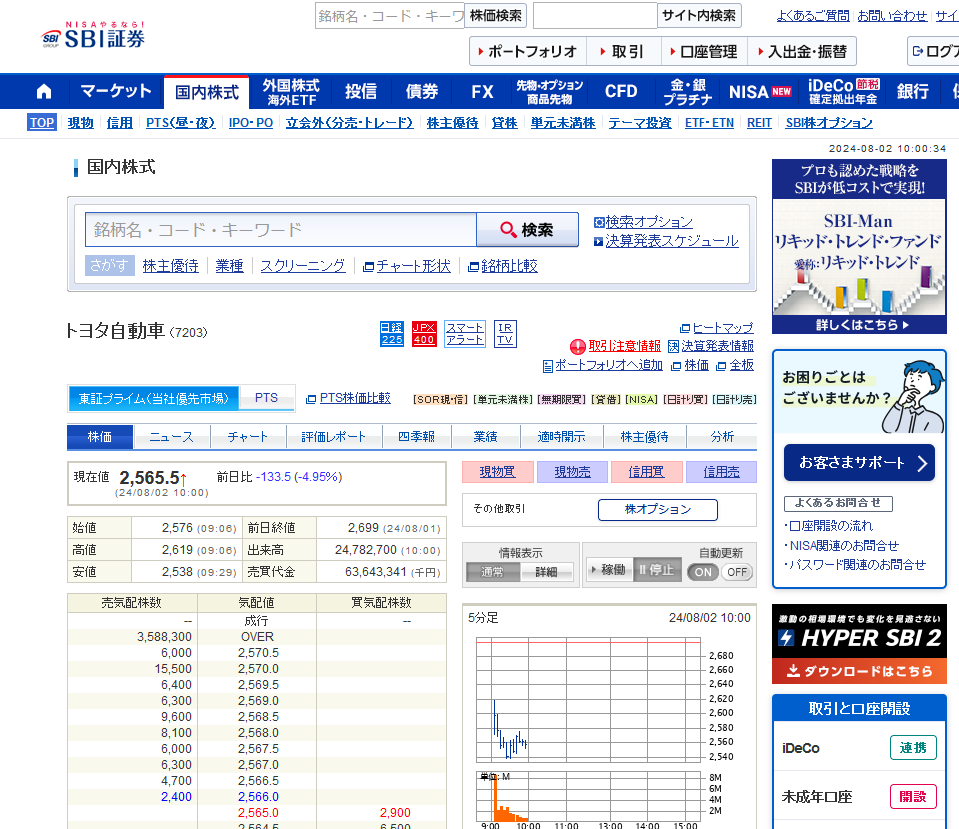
Task: Focus the 銘柄名・コード・キーワード search field
Action: pos(280,230)
